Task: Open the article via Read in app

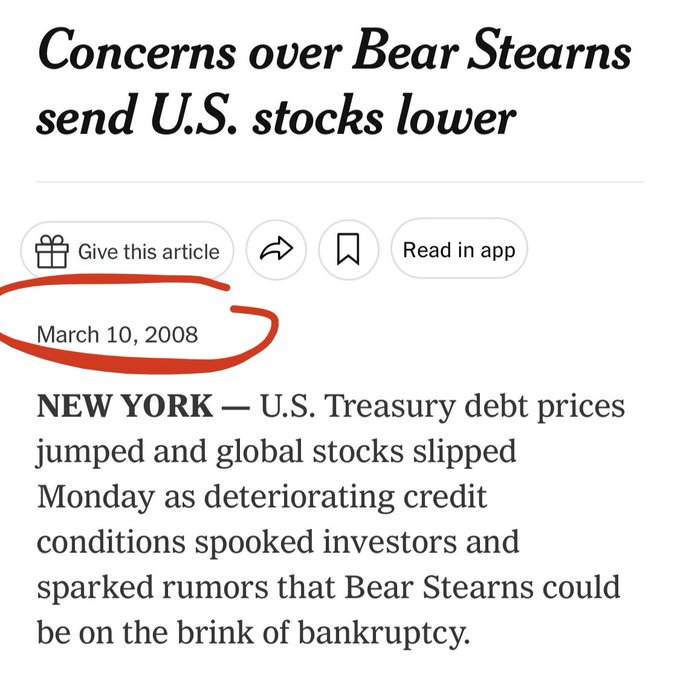Action: 459,248
